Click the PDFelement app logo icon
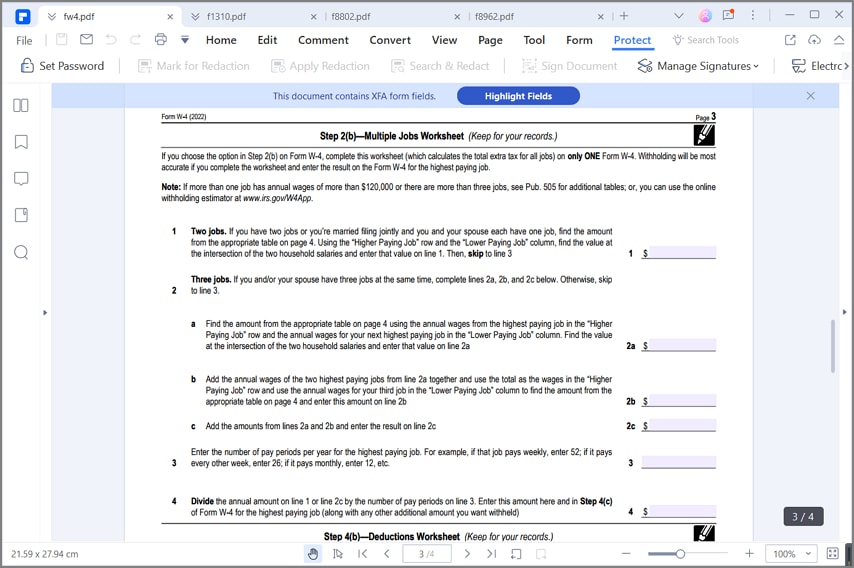This screenshot has width=854, height=568. point(22,16)
